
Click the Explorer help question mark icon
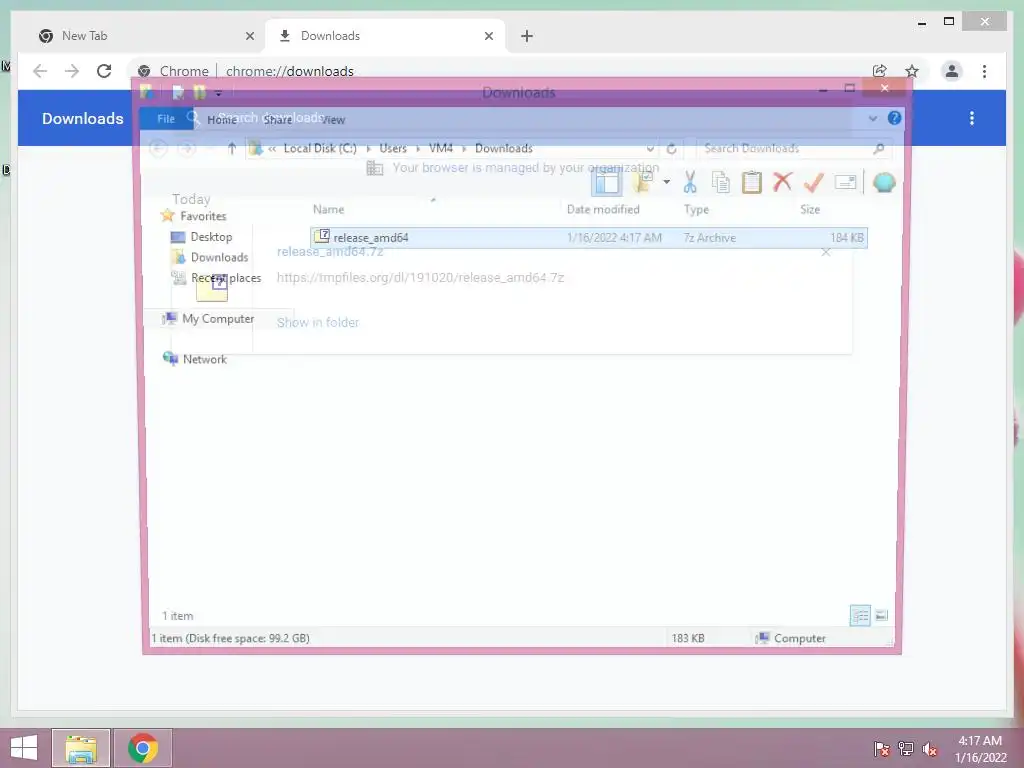[894, 118]
